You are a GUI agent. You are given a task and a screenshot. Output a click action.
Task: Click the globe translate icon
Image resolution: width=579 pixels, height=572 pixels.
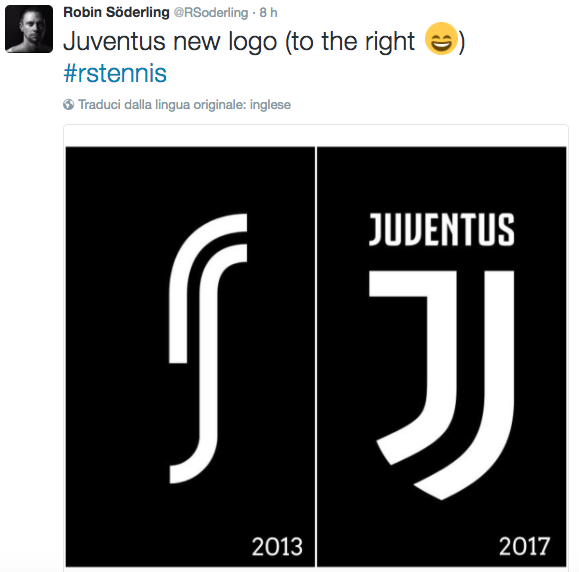pyautogui.click(x=68, y=105)
